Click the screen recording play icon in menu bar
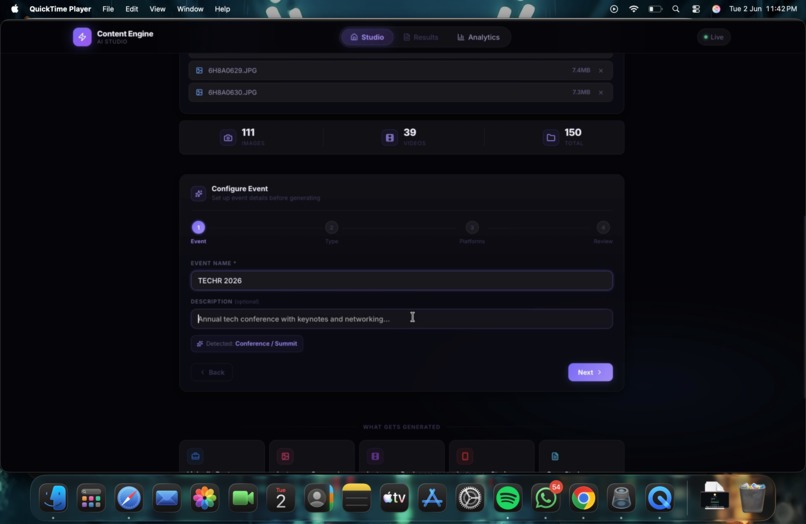 tap(614, 9)
